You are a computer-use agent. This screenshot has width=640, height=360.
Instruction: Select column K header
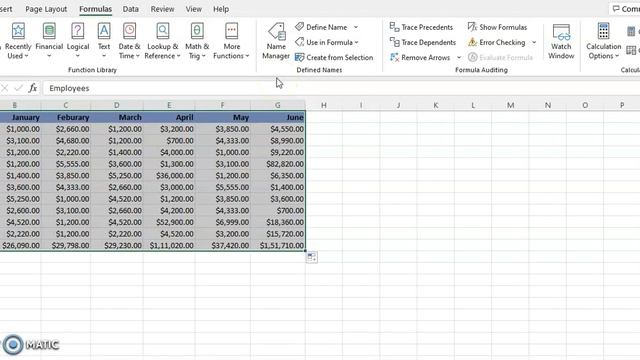(x=436, y=105)
